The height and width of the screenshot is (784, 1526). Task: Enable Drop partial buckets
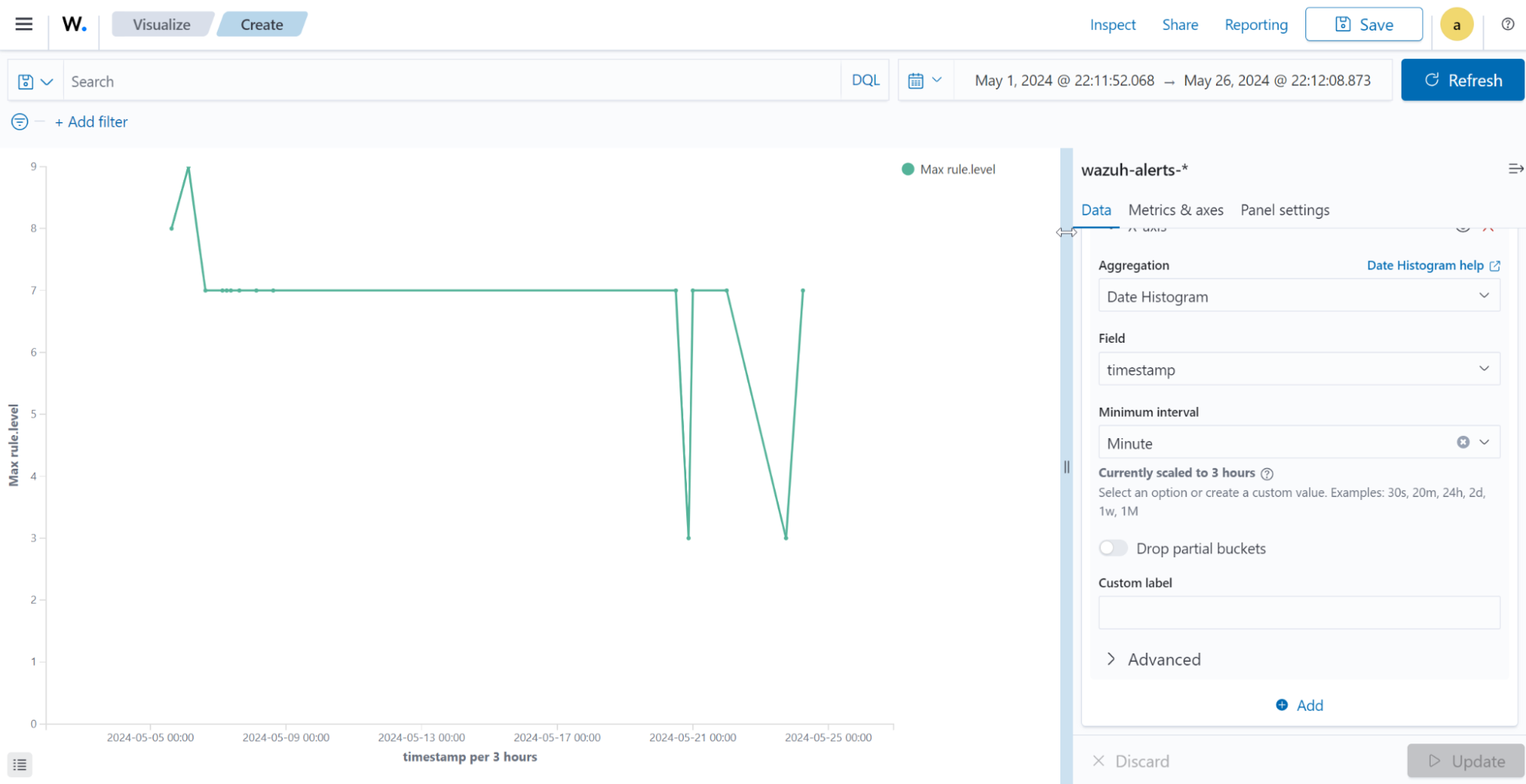point(1113,548)
